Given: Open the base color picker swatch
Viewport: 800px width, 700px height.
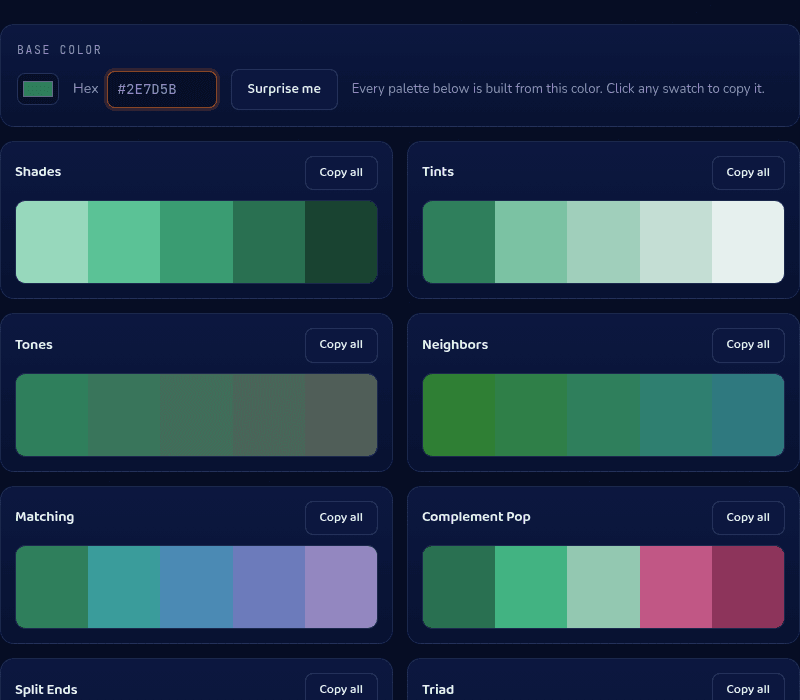Looking at the screenshot, I should pyautogui.click(x=38, y=89).
